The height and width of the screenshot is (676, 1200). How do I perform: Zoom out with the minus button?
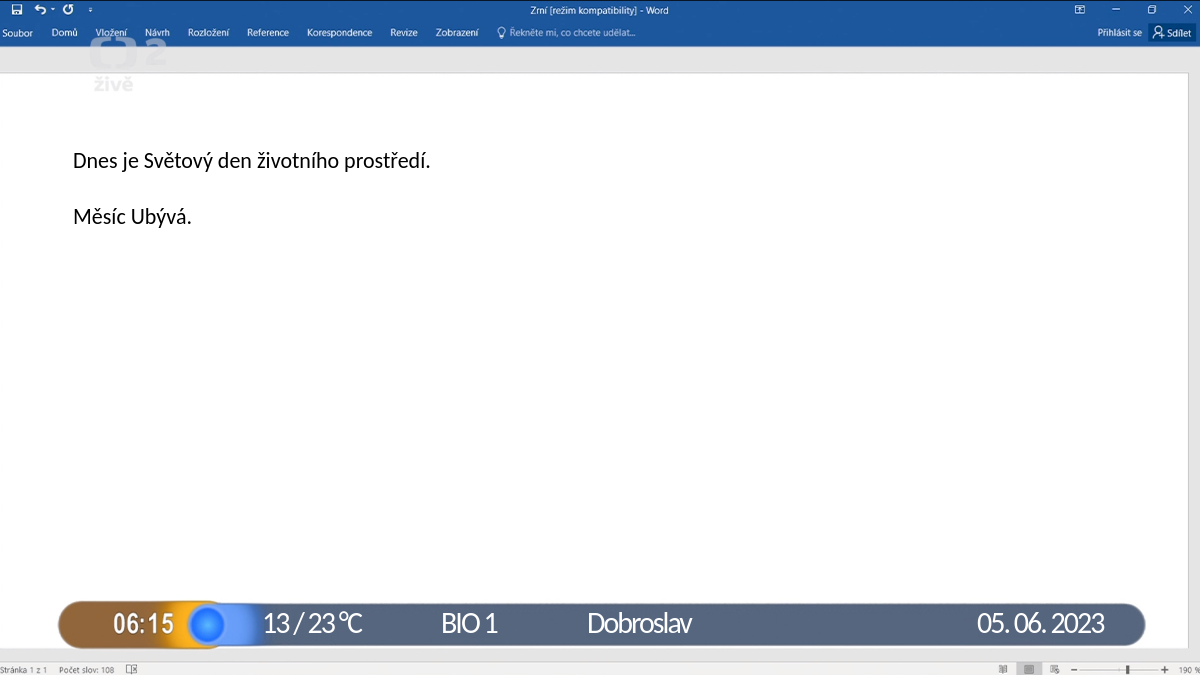1073,669
